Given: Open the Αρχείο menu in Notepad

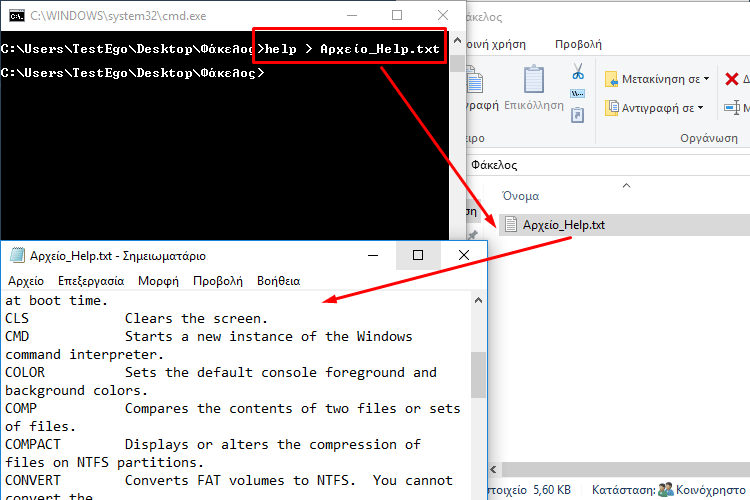Looking at the screenshot, I should pyautogui.click(x=26, y=281).
